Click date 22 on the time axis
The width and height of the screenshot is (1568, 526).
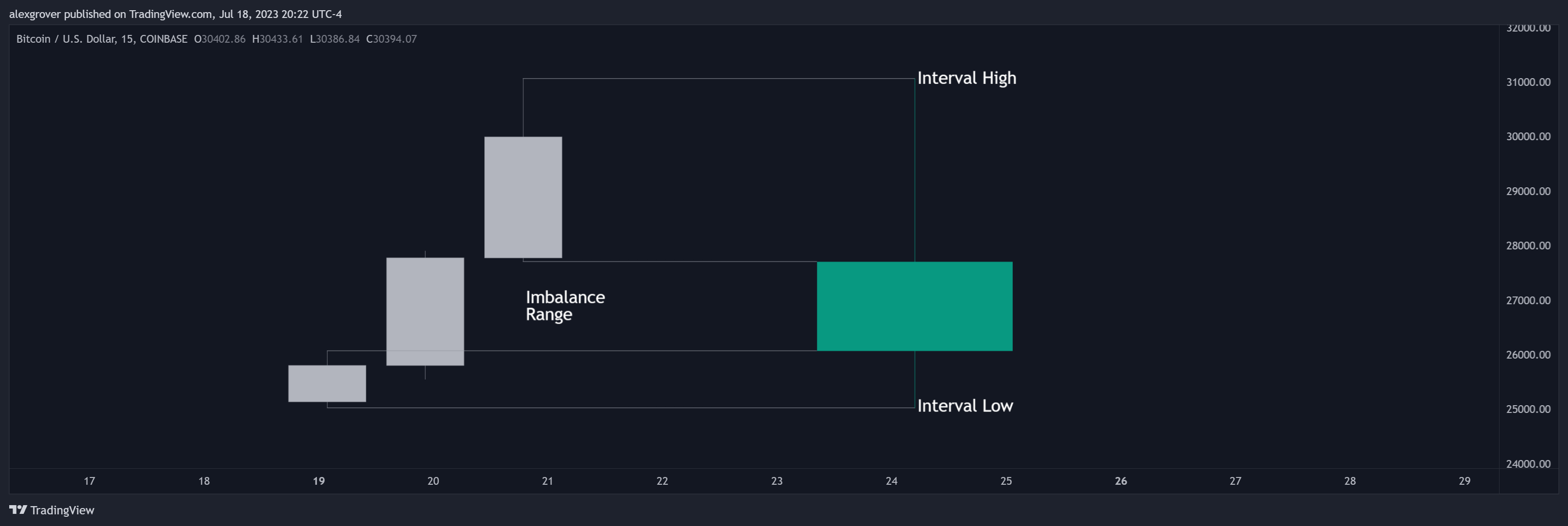pos(662,481)
